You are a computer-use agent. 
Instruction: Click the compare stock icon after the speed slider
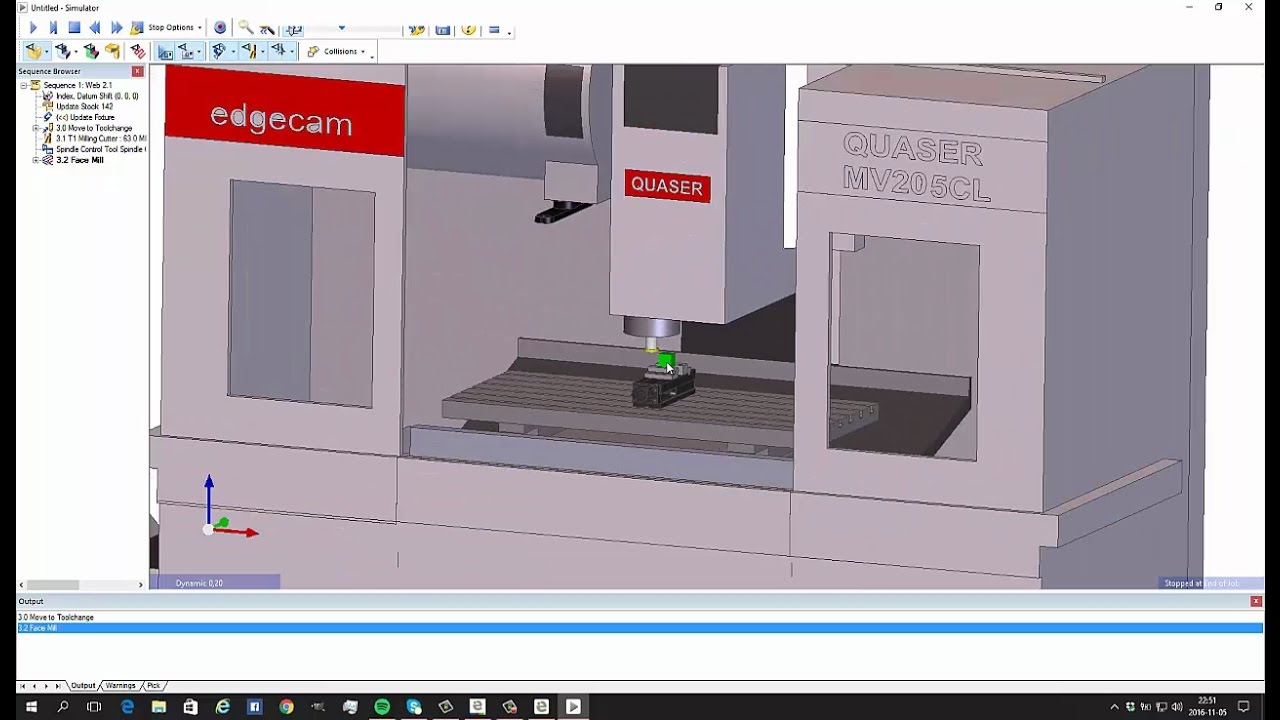coord(417,30)
